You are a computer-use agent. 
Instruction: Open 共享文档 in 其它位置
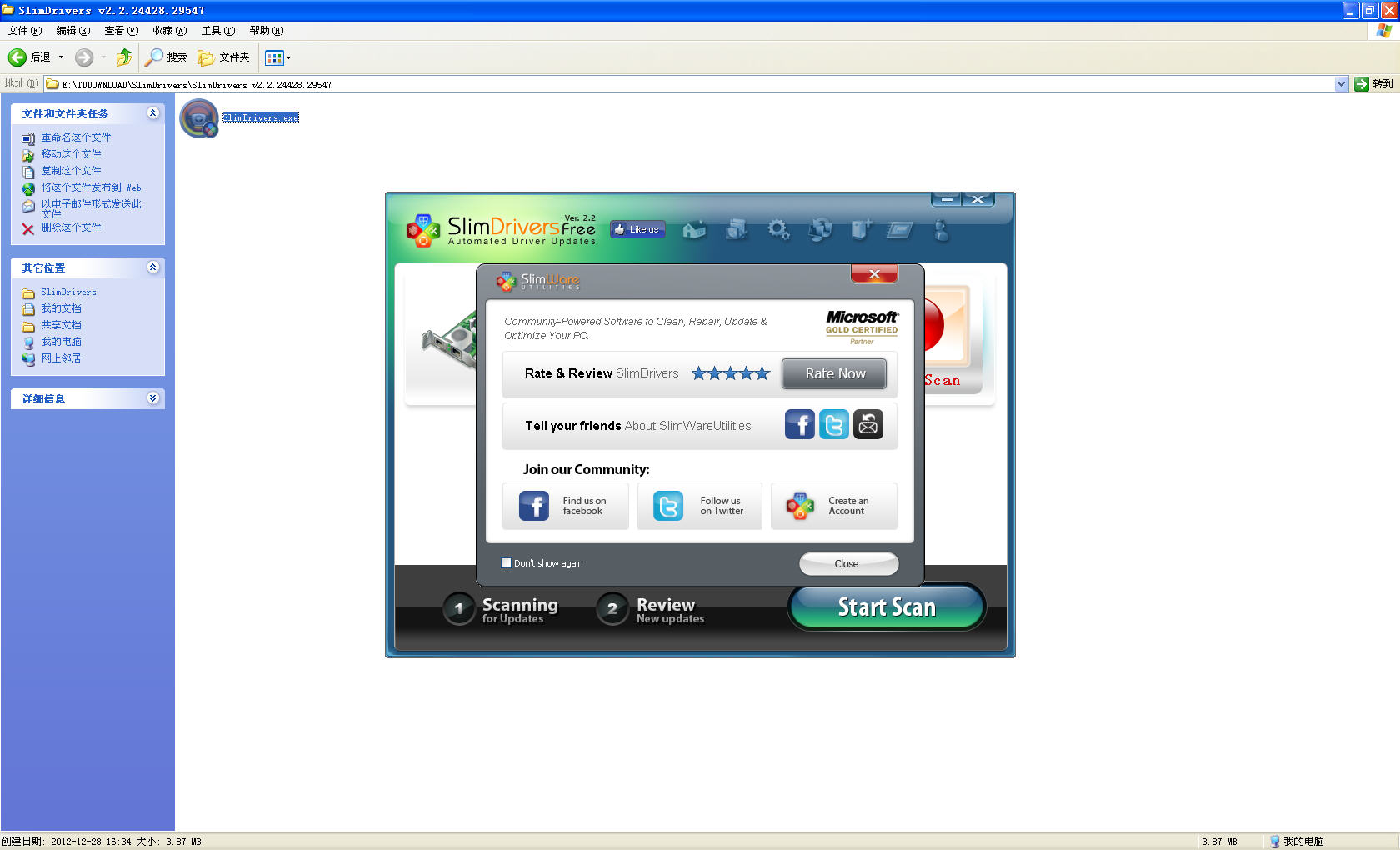[61, 325]
